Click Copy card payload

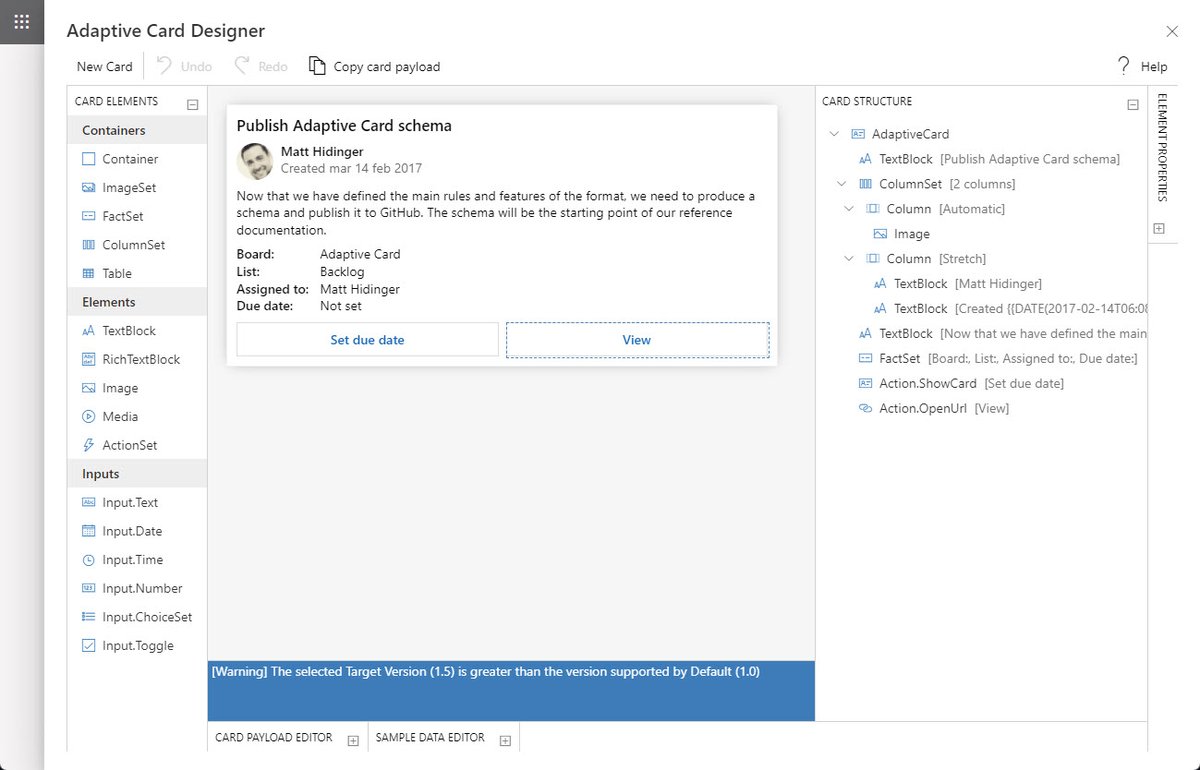click(x=374, y=66)
